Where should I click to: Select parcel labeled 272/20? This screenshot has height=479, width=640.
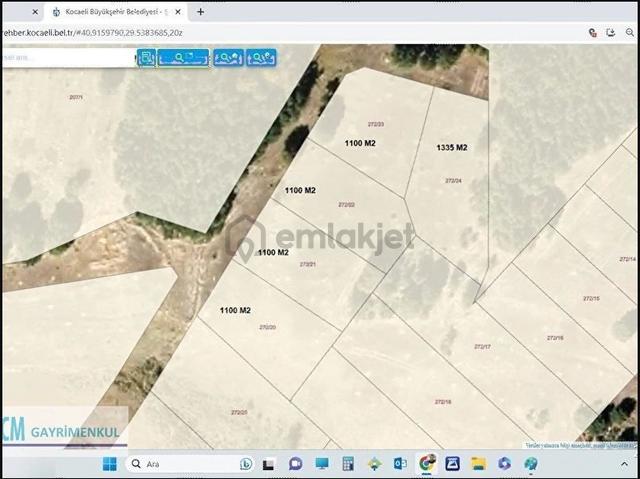pos(268,327)
